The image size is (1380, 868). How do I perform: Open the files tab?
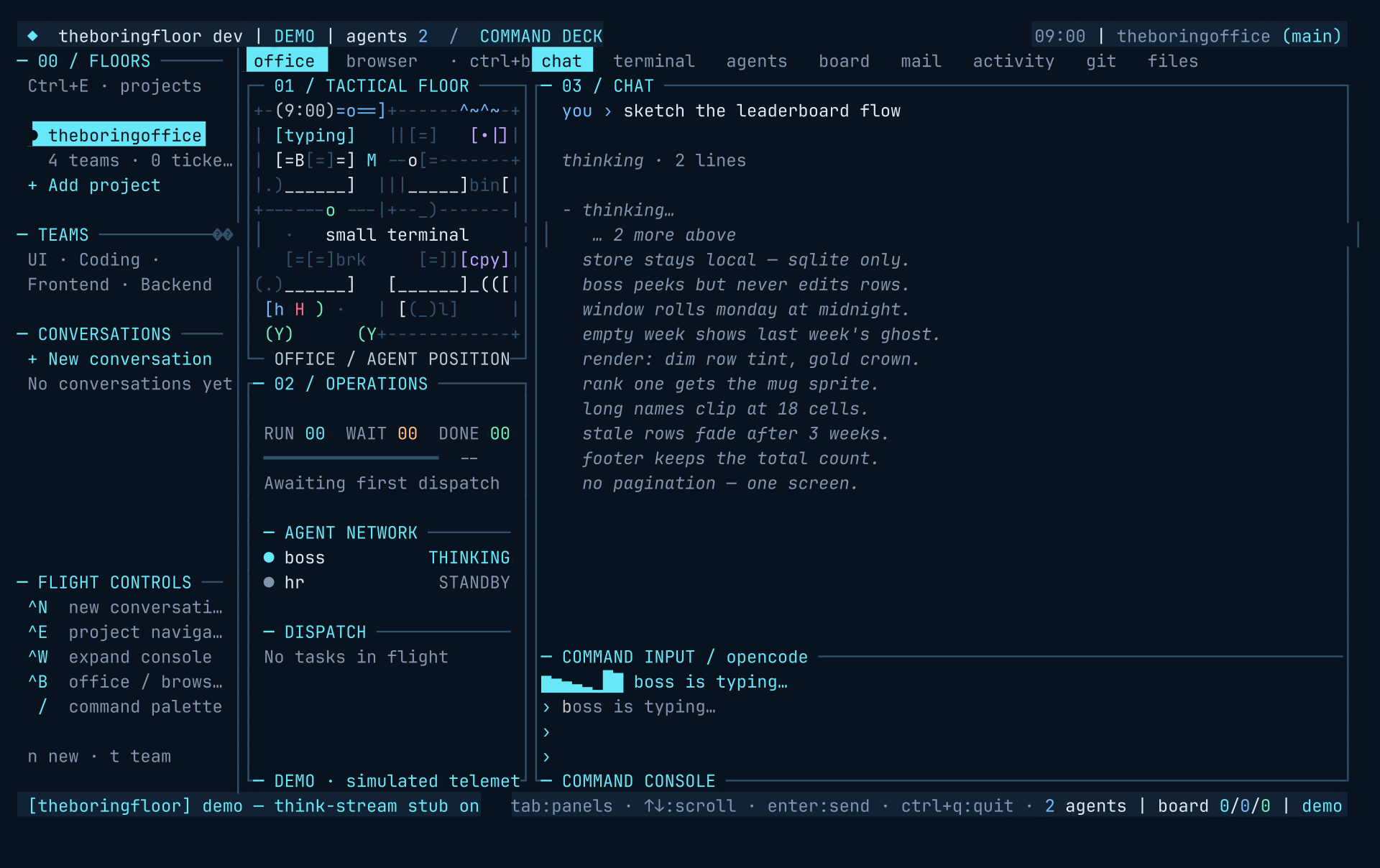(x=1173, y=61)
